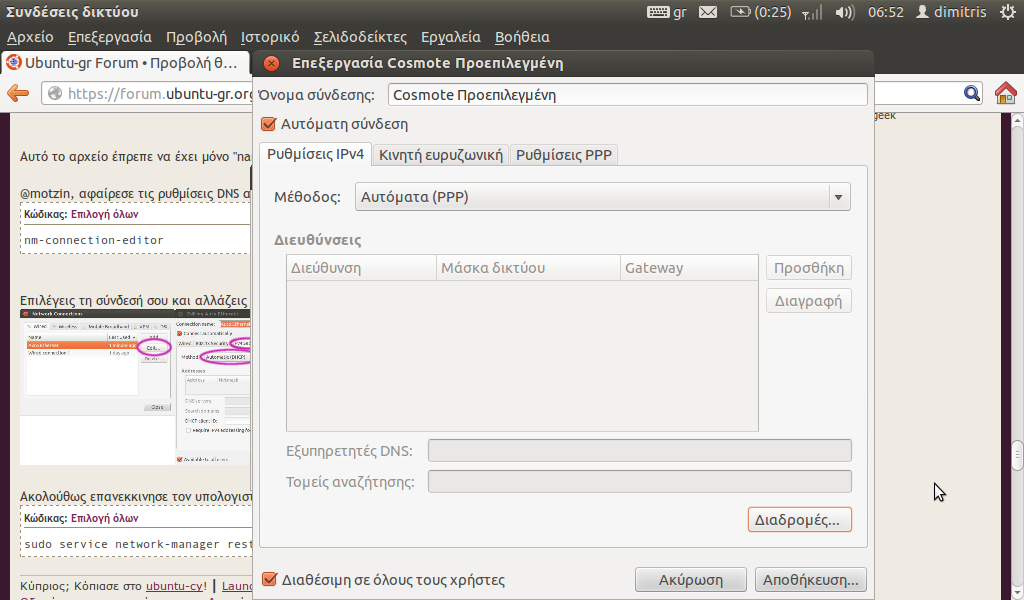Viewport: 1024px width, 600px height.
Task: Toggle the Αυτόματη σύνδεση checkbox
Action: coord(268,125)
